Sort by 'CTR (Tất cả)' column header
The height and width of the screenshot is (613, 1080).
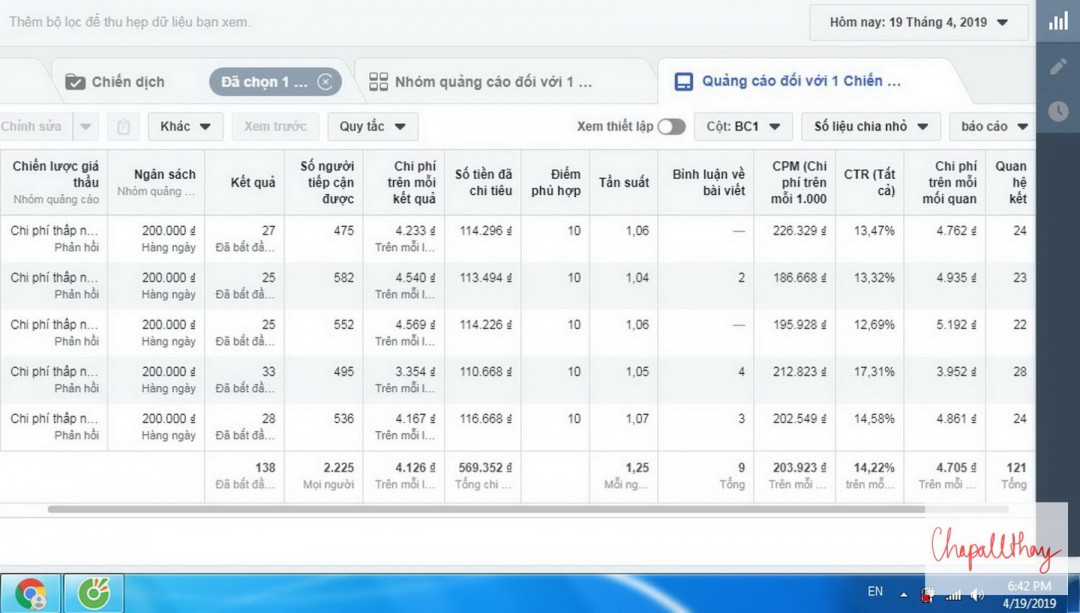point(869,183)
